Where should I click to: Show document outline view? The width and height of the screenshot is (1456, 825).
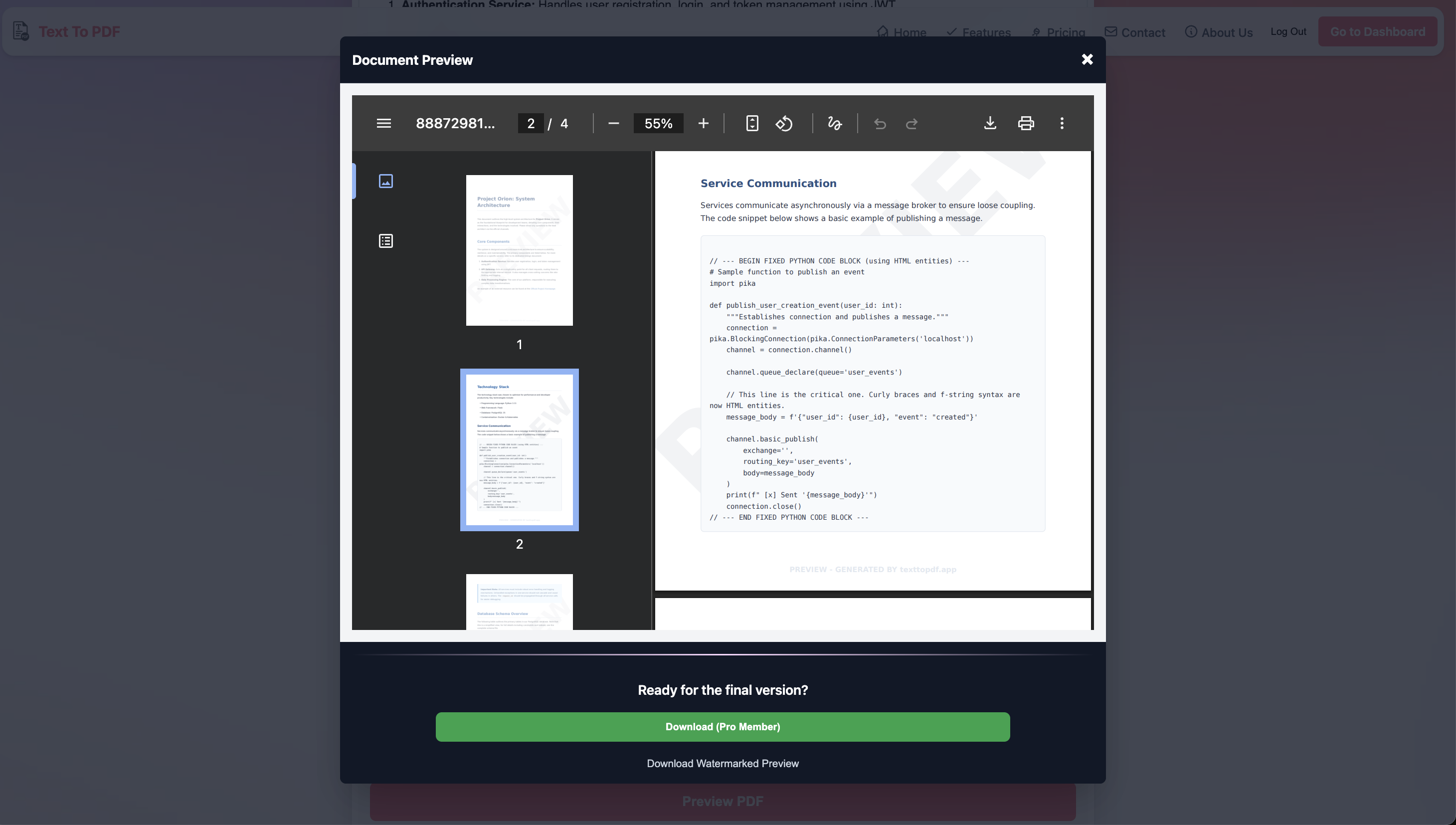[385, 241]
